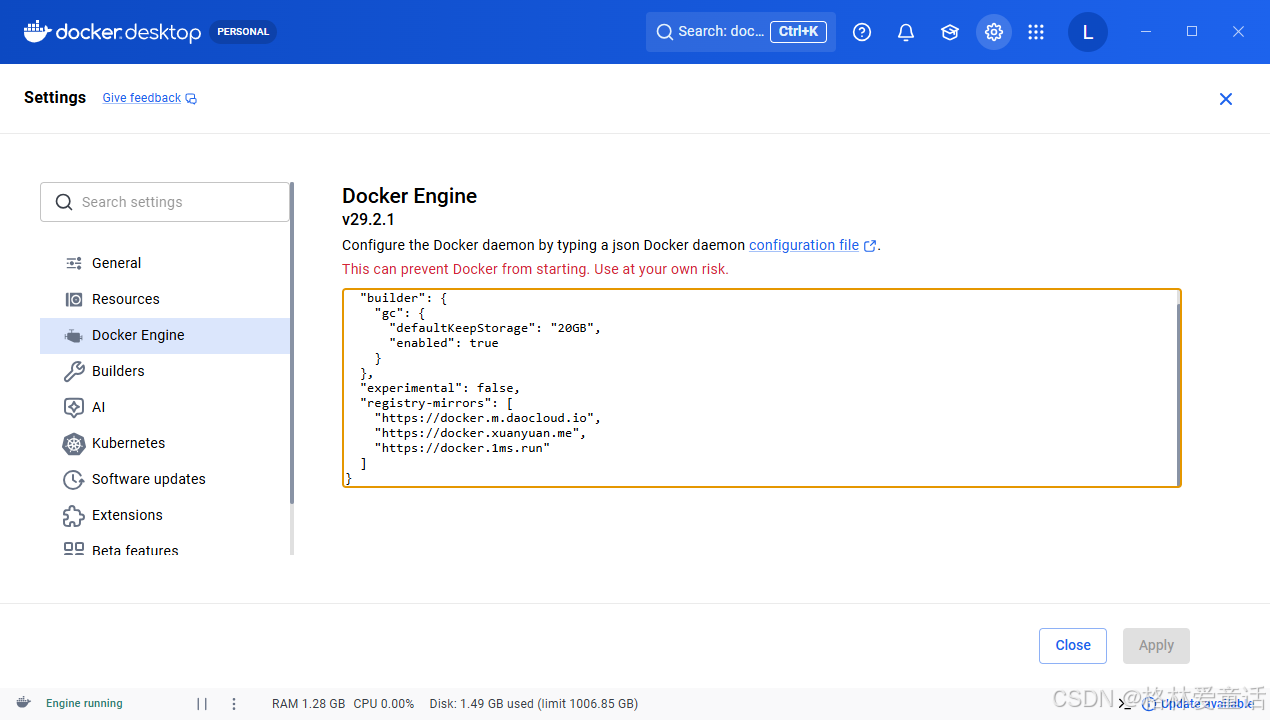Open the Settings gear icon in header
Screen dimensions: 1270x720
994,32
